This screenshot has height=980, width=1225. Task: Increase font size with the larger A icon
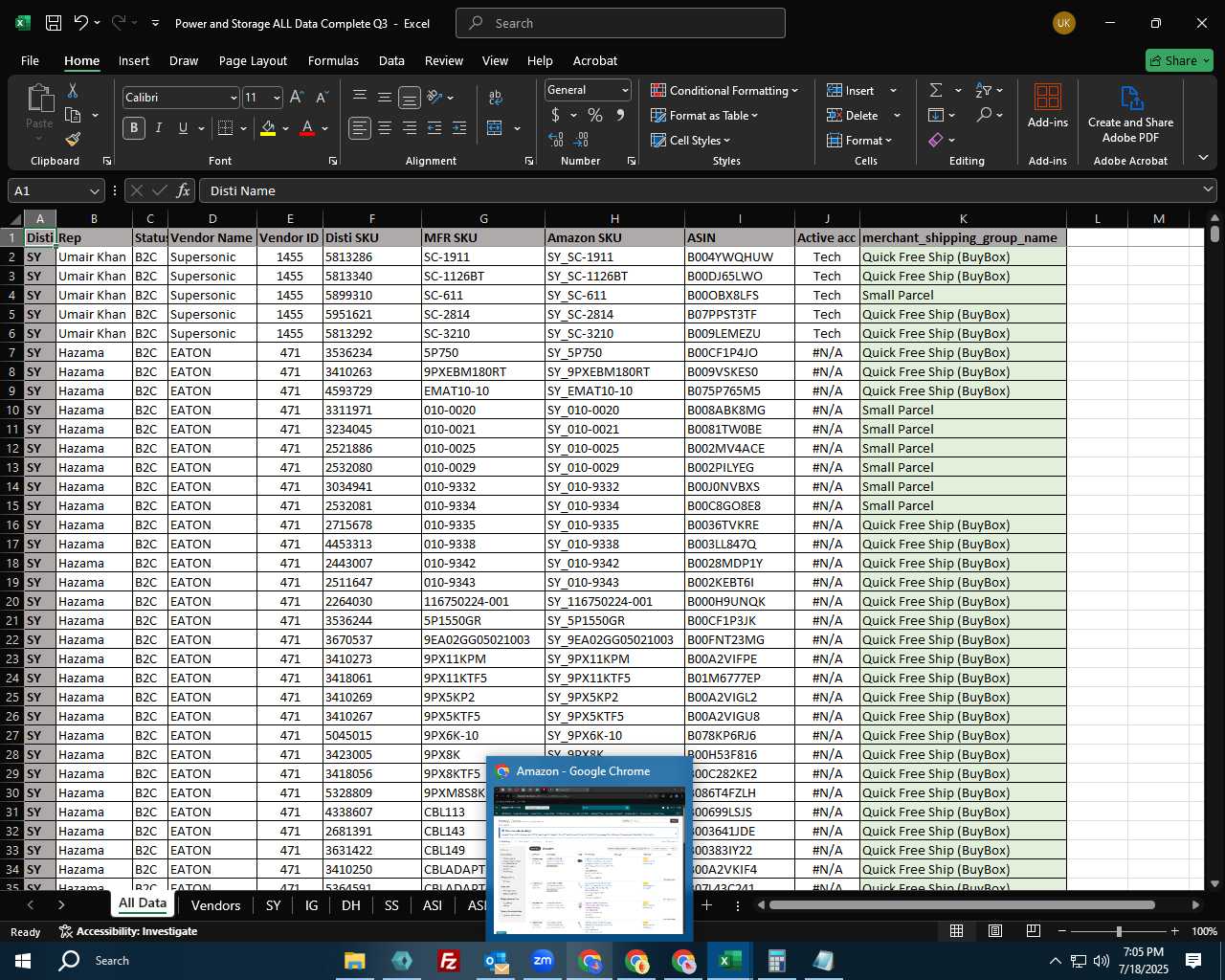tap(297, 97)
